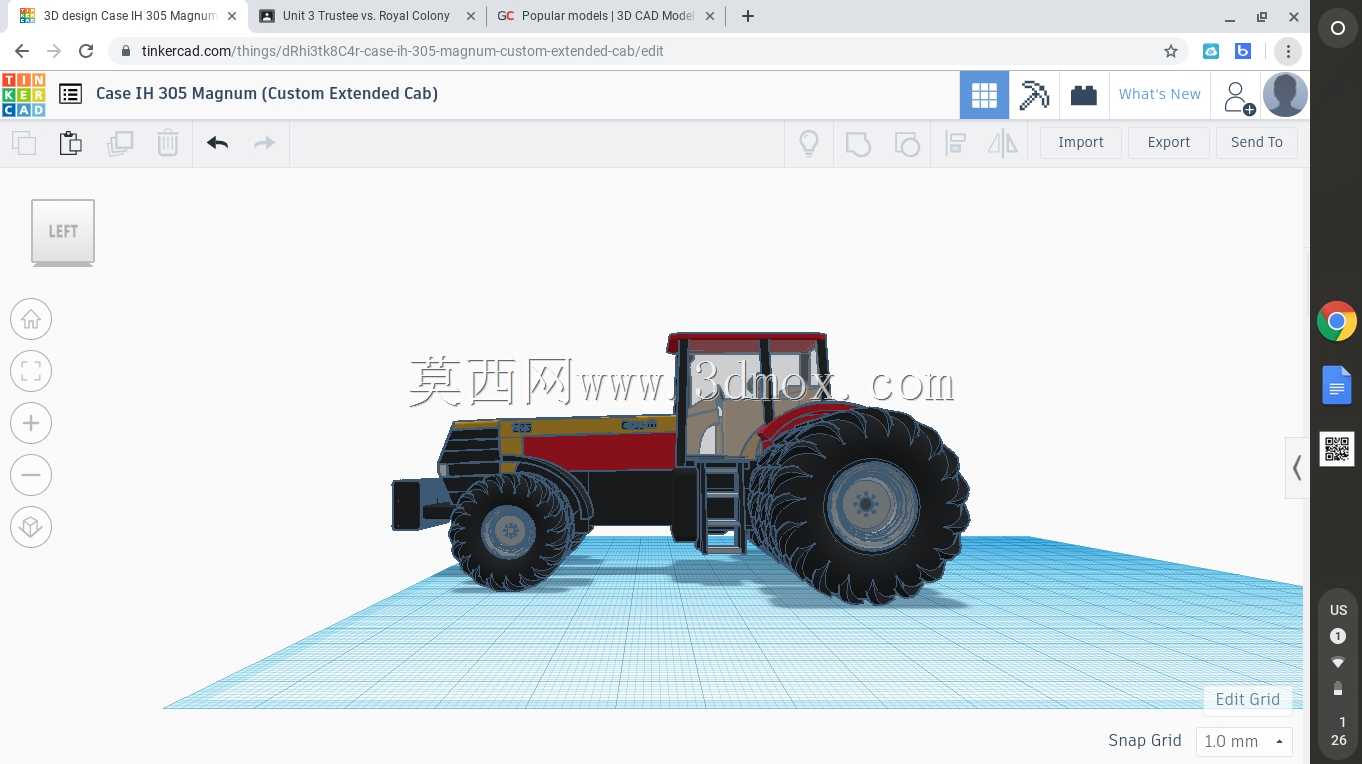Redo the last undone action
The width and height of the screenshot is (1362, 764).
point(264,143)
